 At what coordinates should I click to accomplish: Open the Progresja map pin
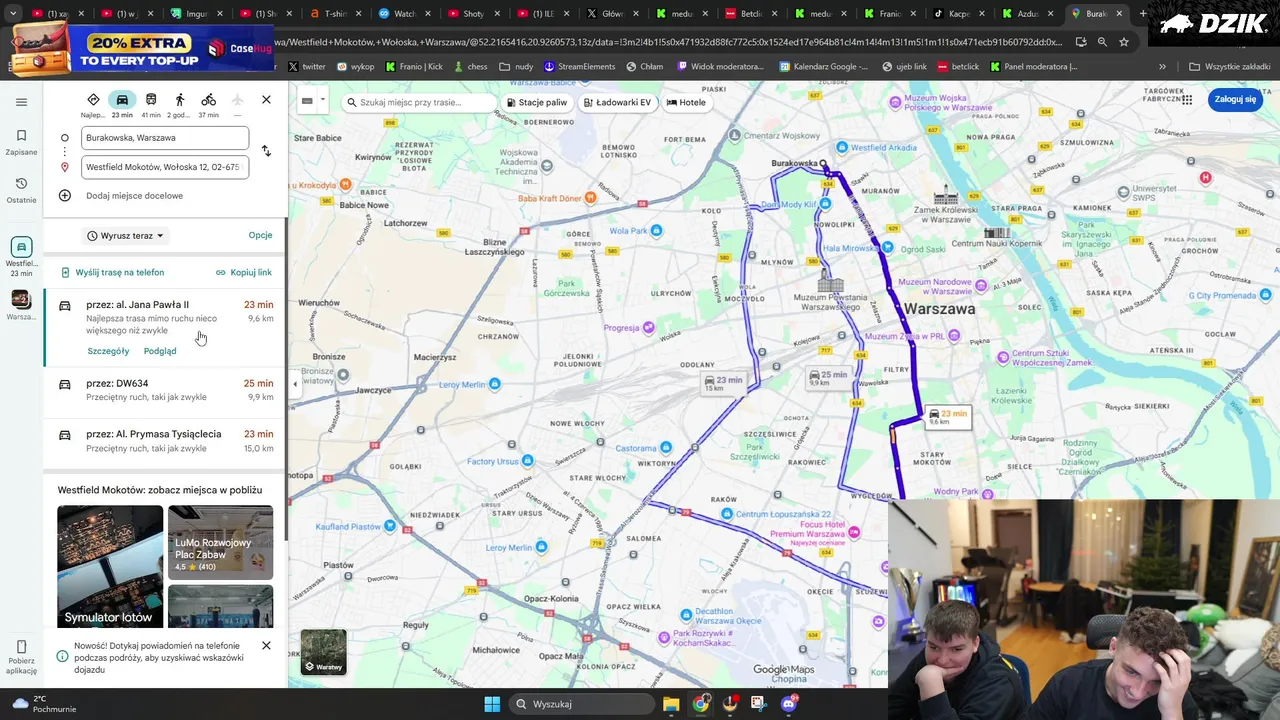point(648,327)
